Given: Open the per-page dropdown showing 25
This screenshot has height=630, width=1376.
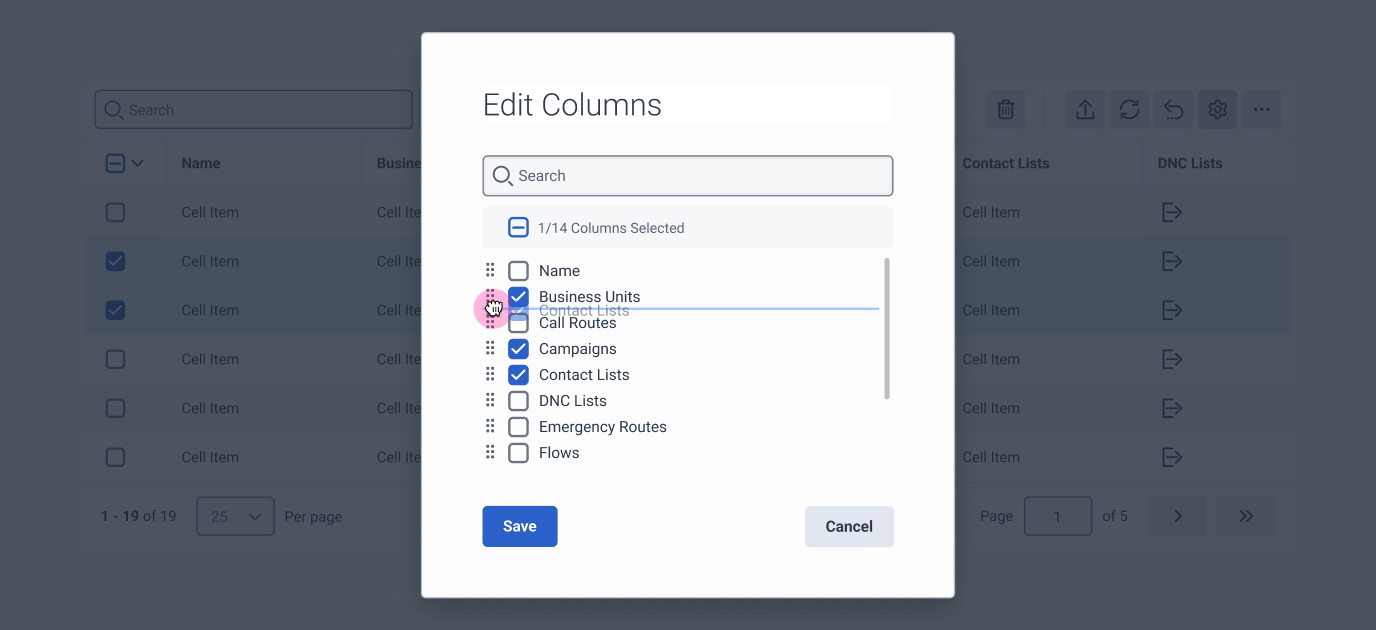Looking at the screenshot, I should (x=235, y=516).
